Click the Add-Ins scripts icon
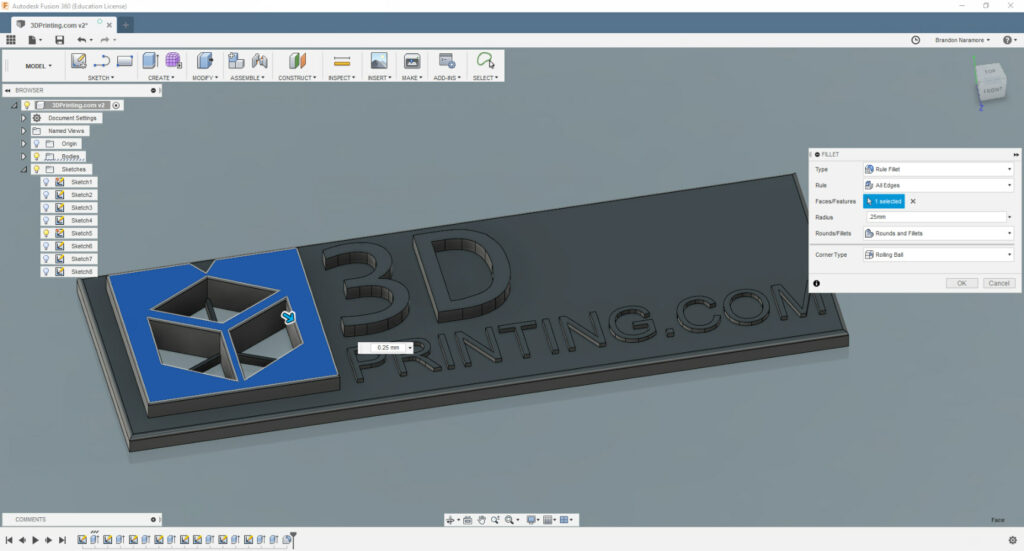Image resolution: width=1024 pixels, height=551 pixels. 447,61
